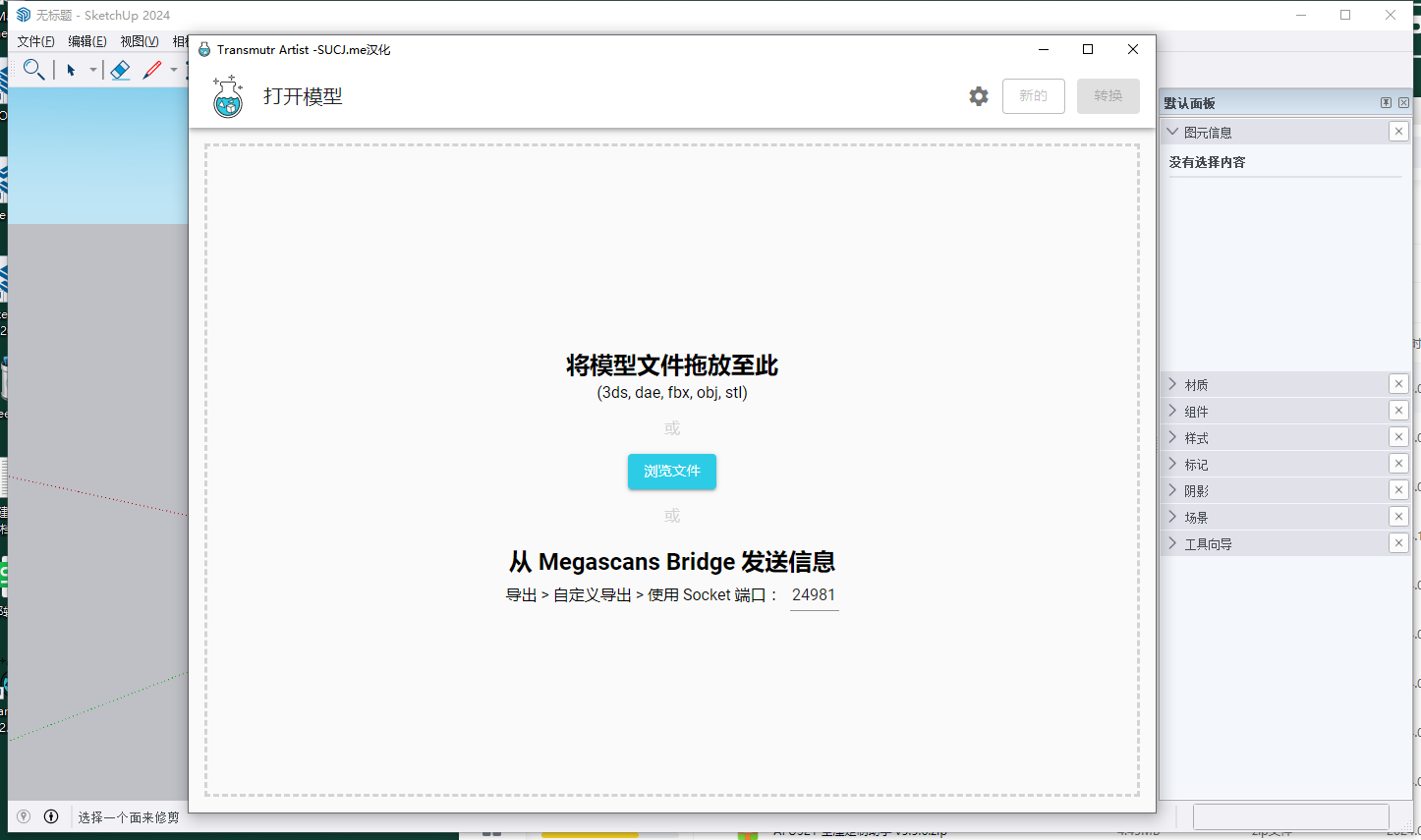Close the 组件 panel
1421x840 pixels.
click(1398, 411)
